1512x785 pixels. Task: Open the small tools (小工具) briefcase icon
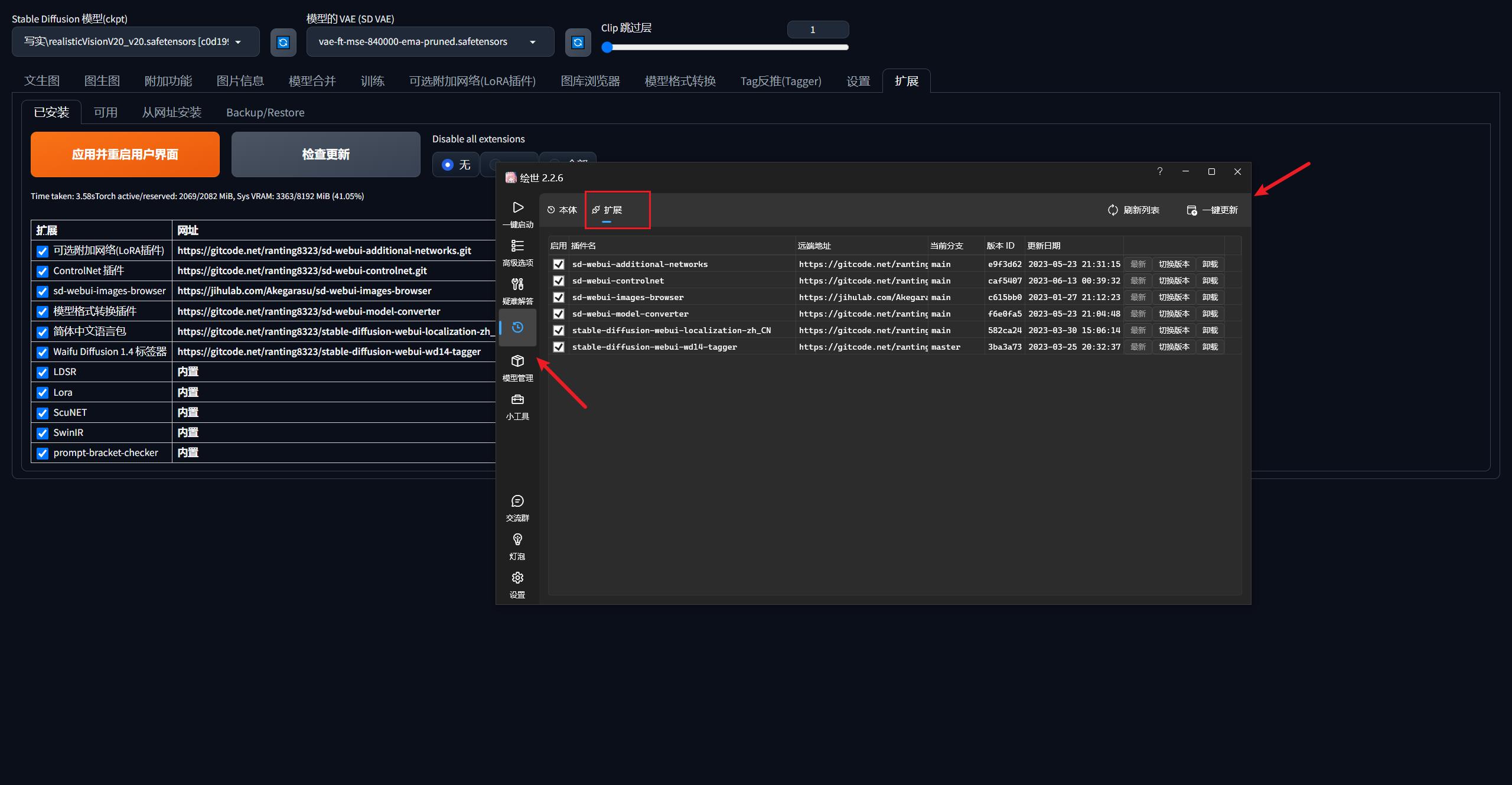pos(517,400)
